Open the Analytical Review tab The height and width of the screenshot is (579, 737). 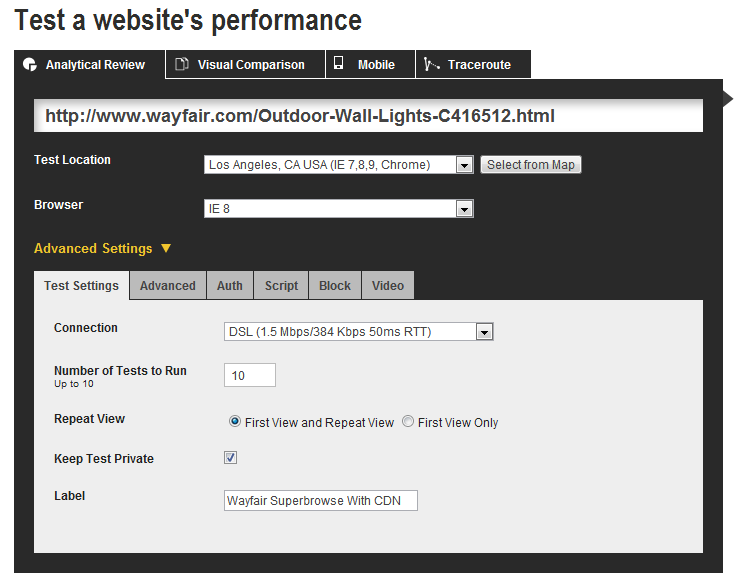(x=90, y=64)
